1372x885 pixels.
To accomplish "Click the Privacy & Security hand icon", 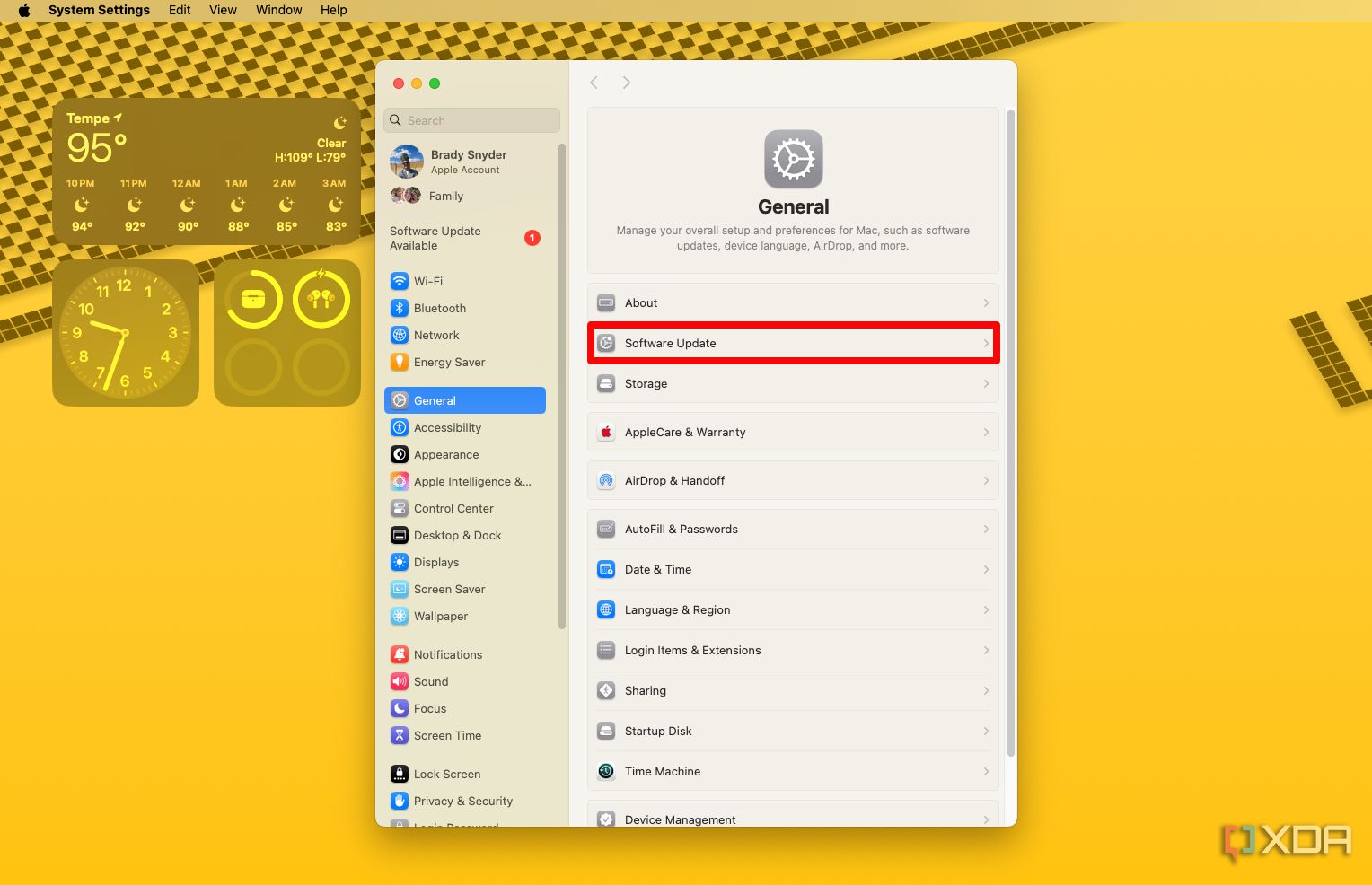I will 400,801.
